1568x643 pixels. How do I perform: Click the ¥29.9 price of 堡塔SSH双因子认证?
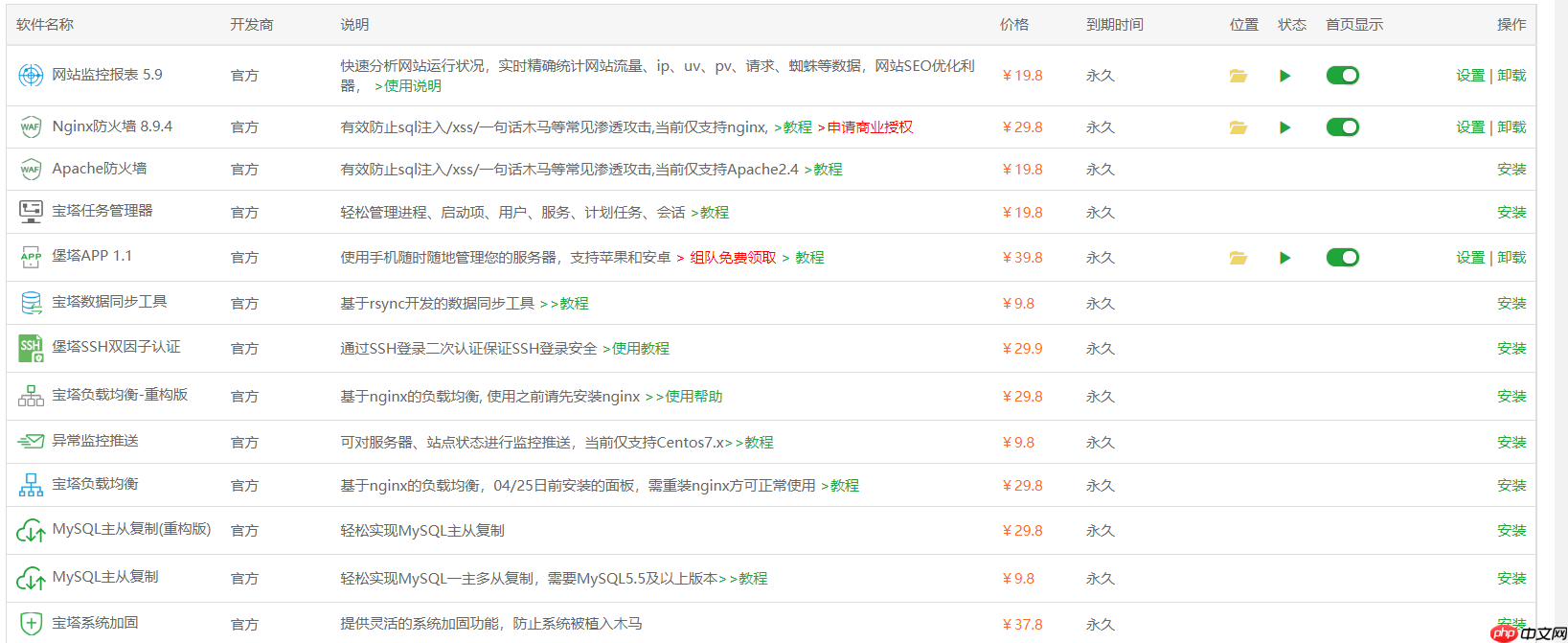tap(1022, 349)
